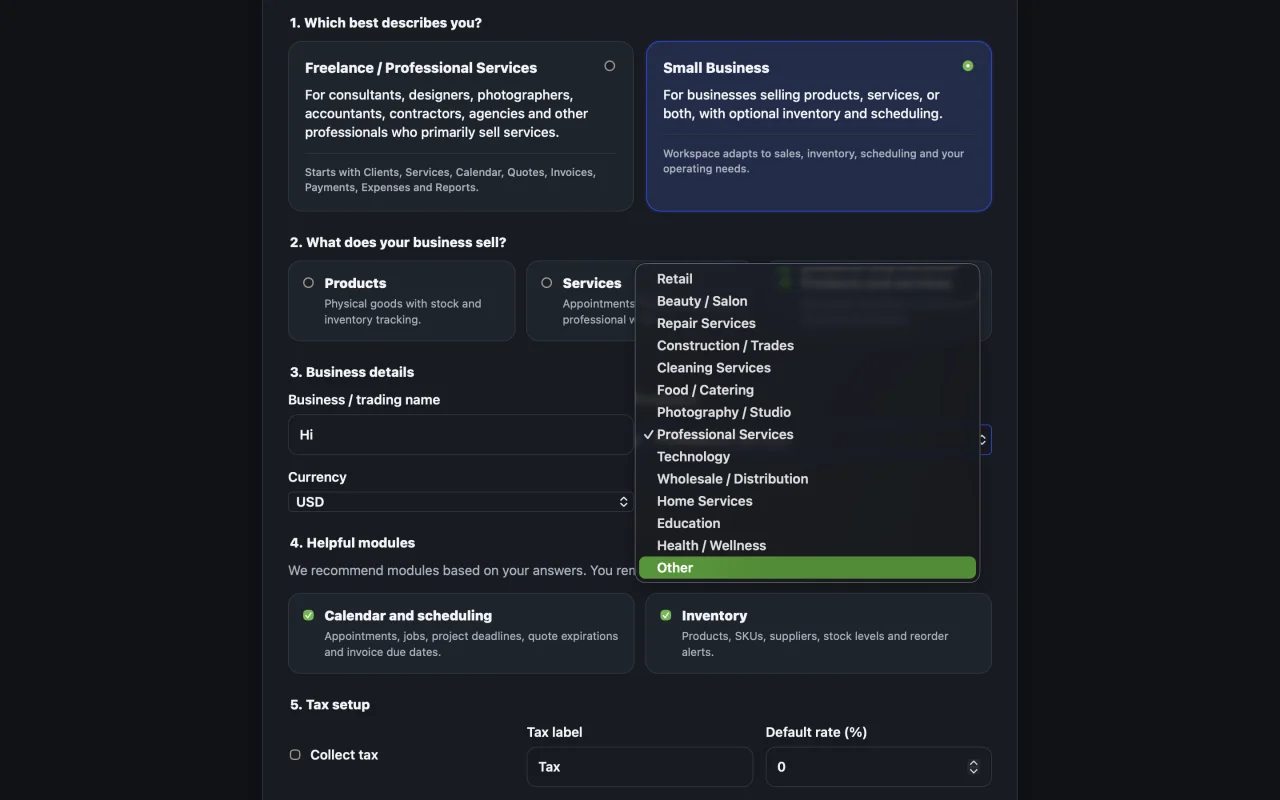Select Health / Wellness option
The image size is (1280, 800).
[807, 545]
